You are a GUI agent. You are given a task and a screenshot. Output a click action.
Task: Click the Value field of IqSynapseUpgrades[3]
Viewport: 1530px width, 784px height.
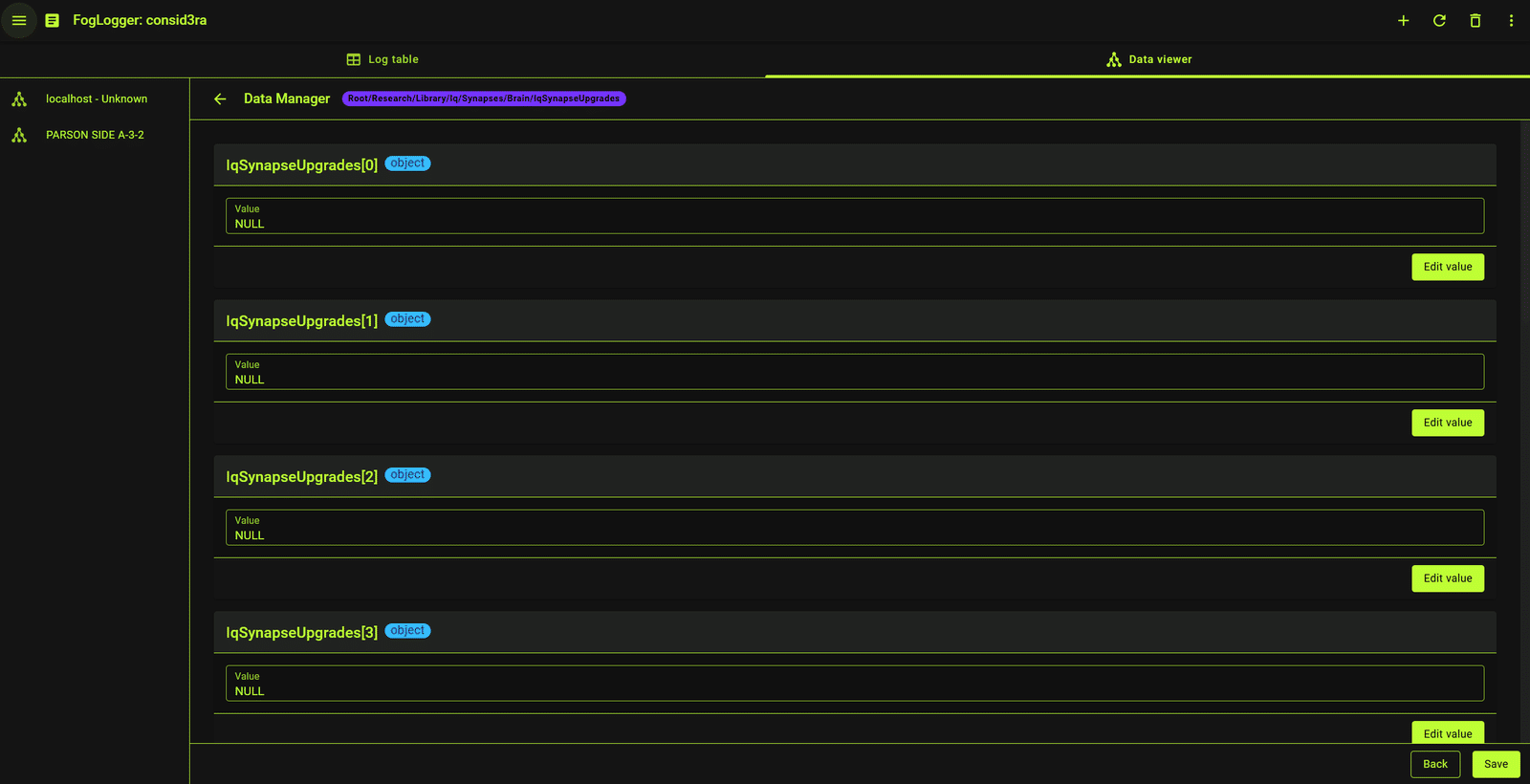855,684
